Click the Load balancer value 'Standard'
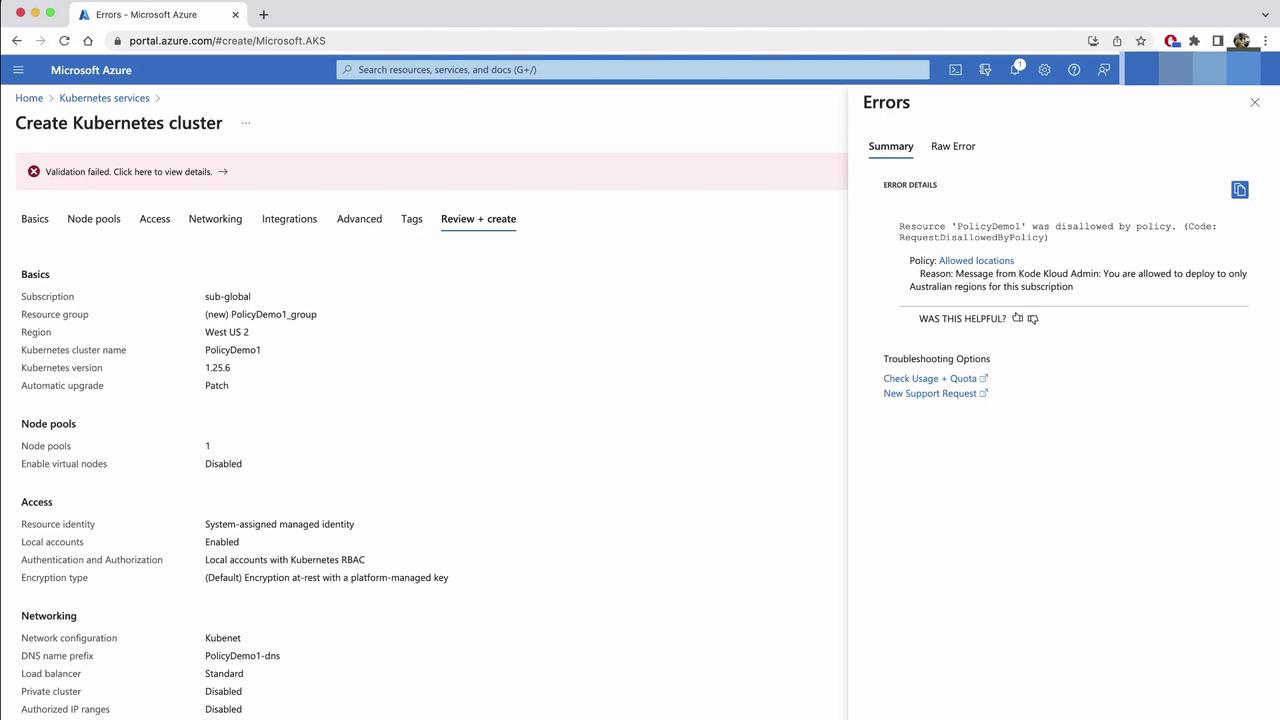This screenshot has width=1280, height=720. coord(224,674)
